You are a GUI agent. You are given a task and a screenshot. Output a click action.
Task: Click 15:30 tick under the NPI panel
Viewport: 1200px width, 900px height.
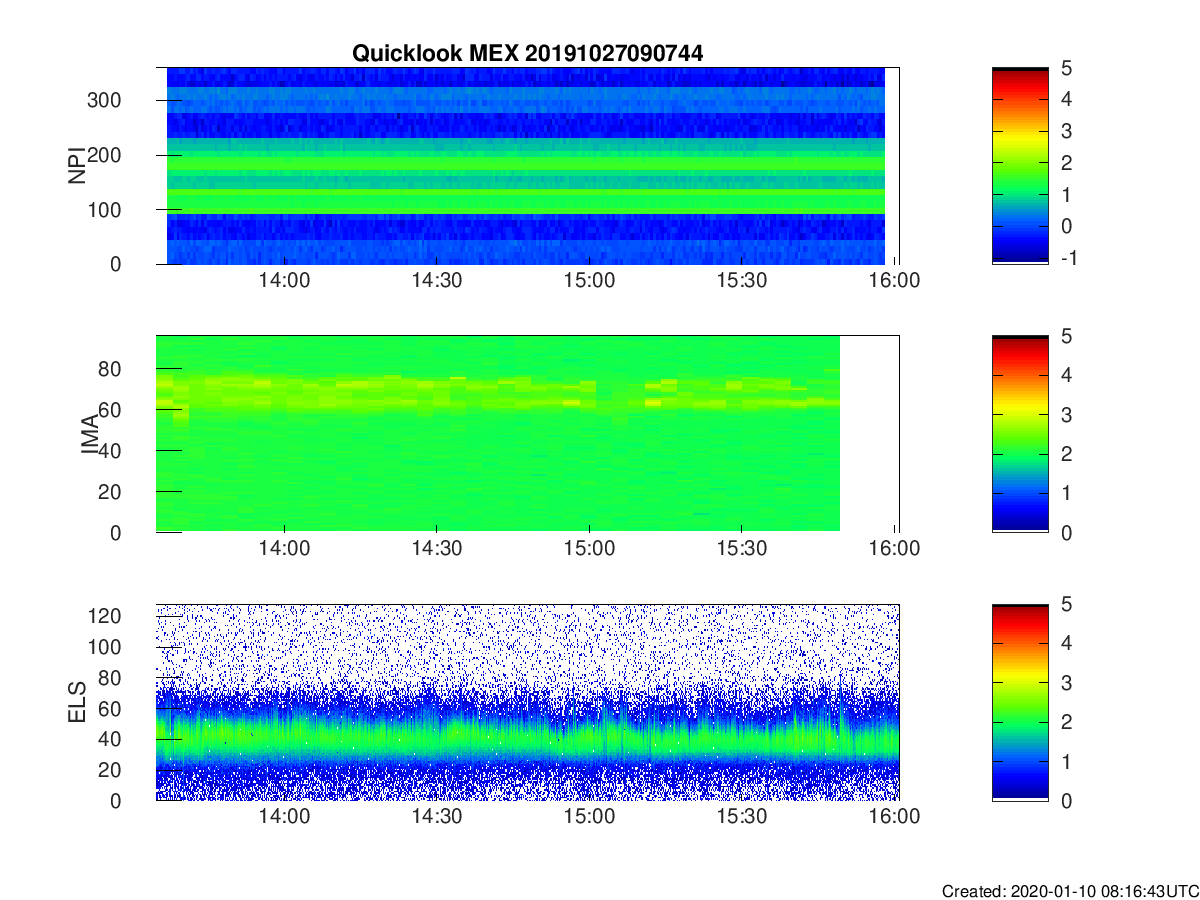pyautogui.click(x=741, y=281)
